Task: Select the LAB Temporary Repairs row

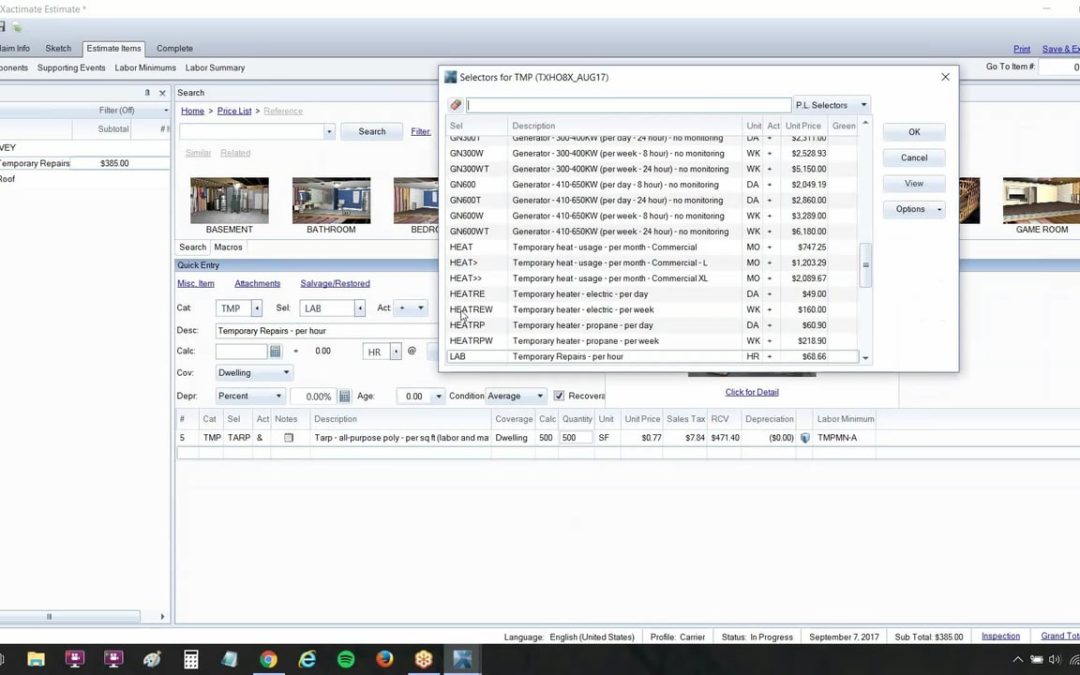Action: pyautogui.click(x=652, y=357)
